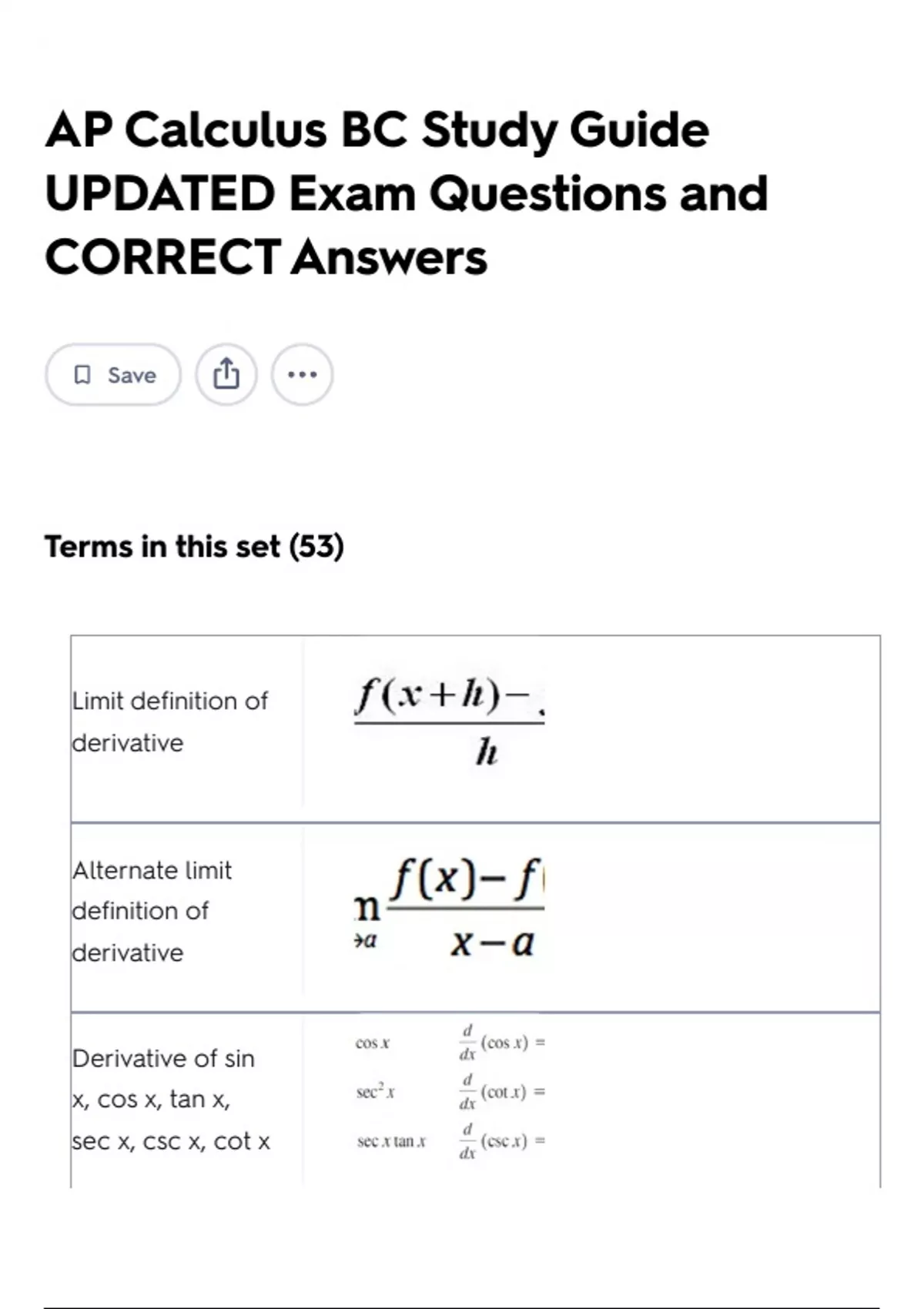Click the 'h' denominator in first formula
Image resolution: width=924 pixels, height=1309 pixels.
click(487, 752)
